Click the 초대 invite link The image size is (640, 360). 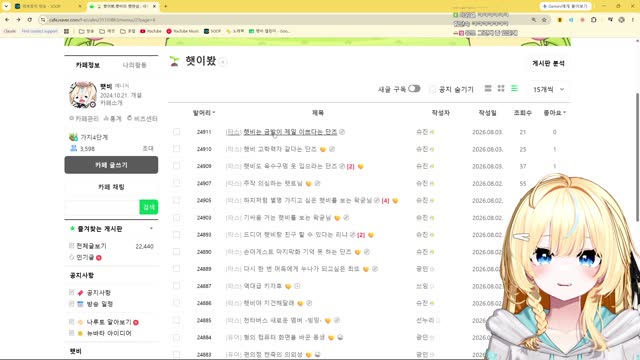tap(147, 149)
